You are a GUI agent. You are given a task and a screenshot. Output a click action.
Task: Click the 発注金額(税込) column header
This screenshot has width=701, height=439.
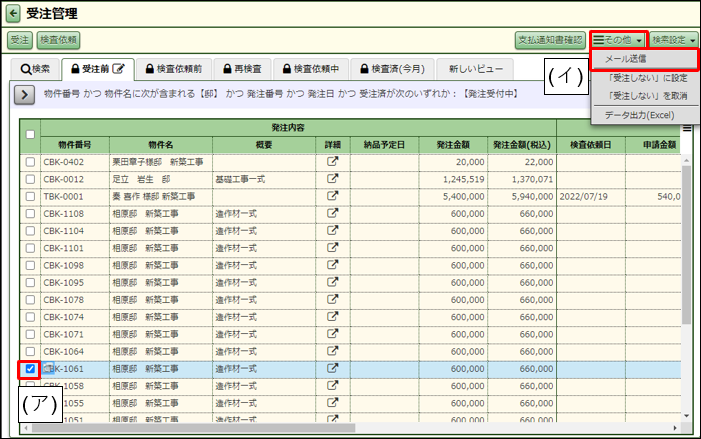[522, 145]
